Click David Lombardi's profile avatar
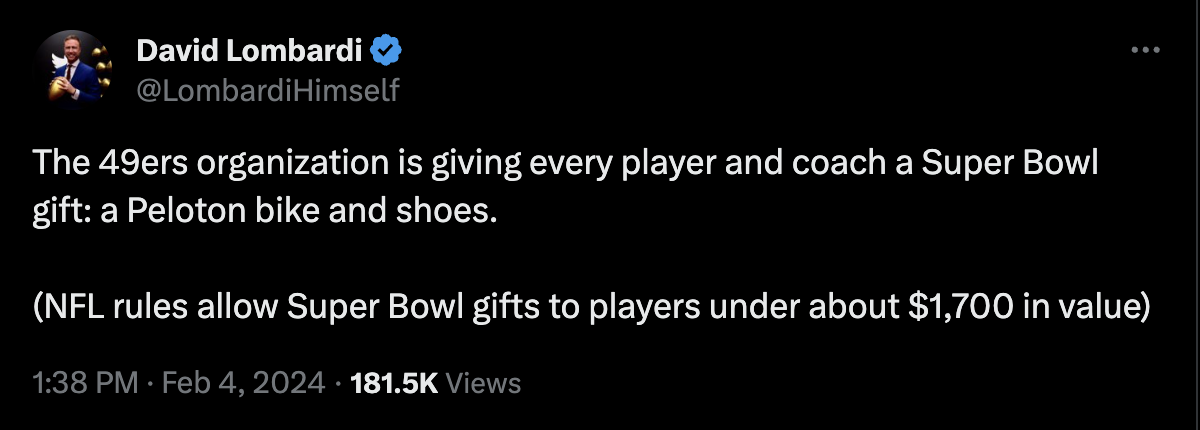1200x430 pixels. 73,67
